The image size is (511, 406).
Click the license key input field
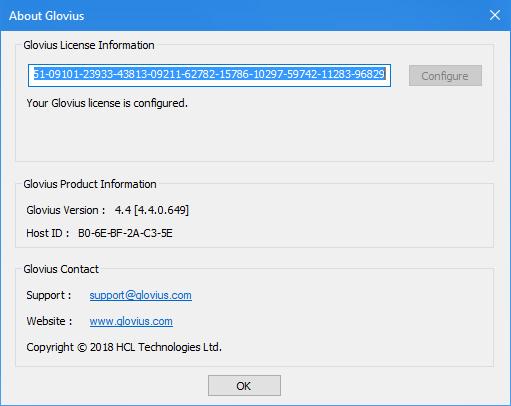click(209, 75)
